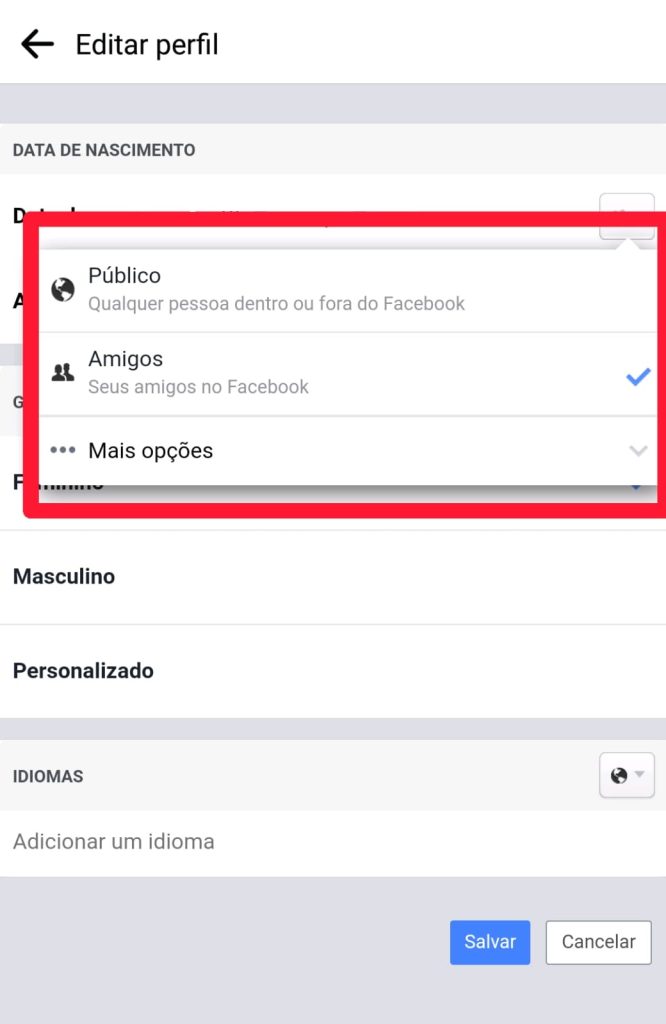The height and width of the screenshot is (1024, 666).
Task: Click the three dots icon for Mais opções
Action: pos(63,450)
